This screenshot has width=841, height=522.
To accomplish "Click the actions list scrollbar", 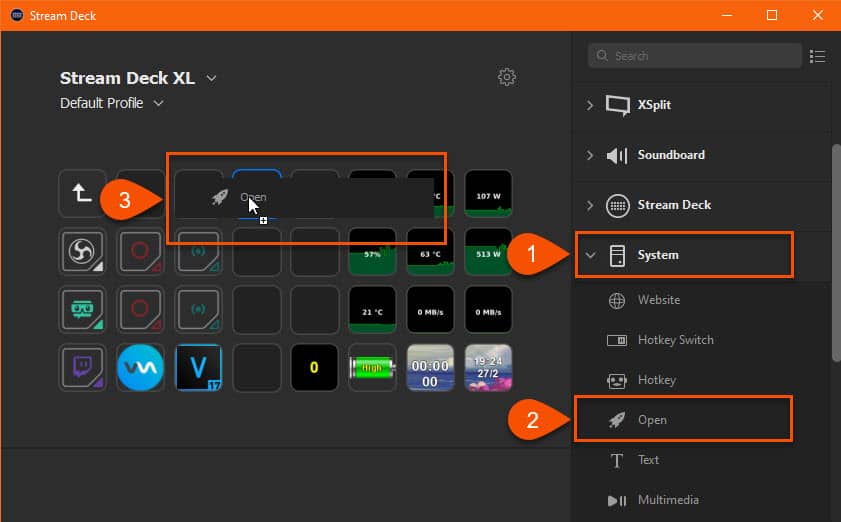I will 835,253.
